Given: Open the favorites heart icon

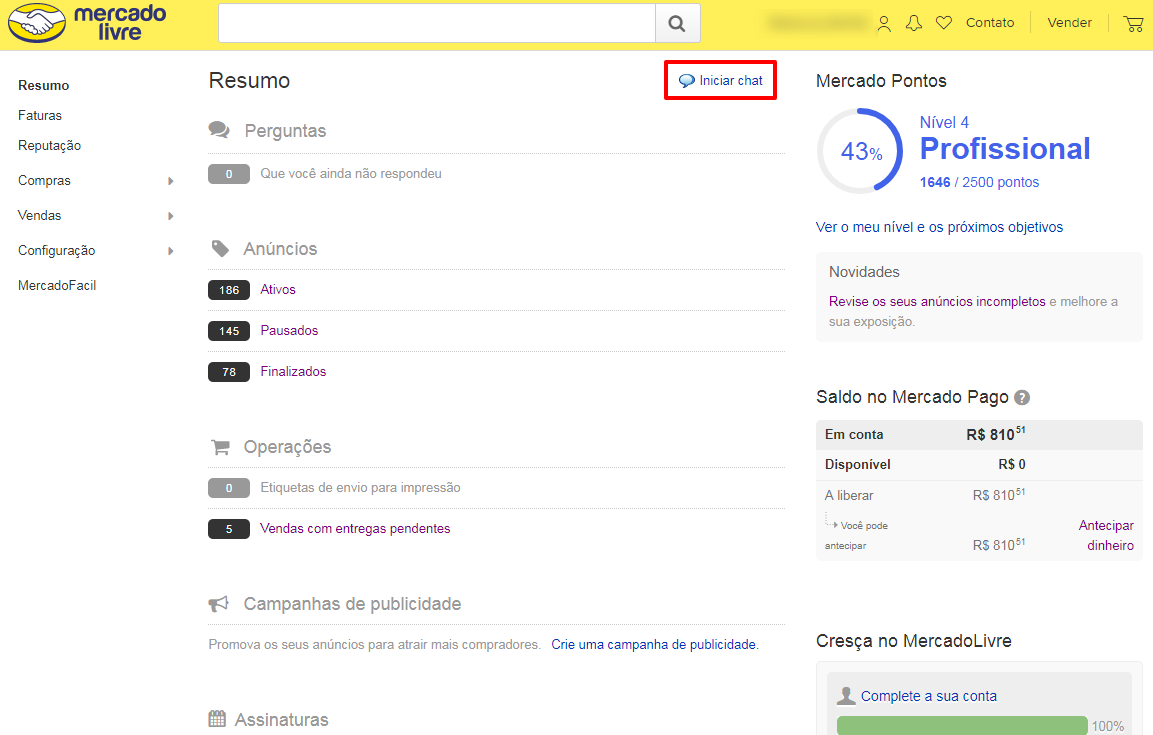Looking at the screenshot, I should click(x=943, y=23).
